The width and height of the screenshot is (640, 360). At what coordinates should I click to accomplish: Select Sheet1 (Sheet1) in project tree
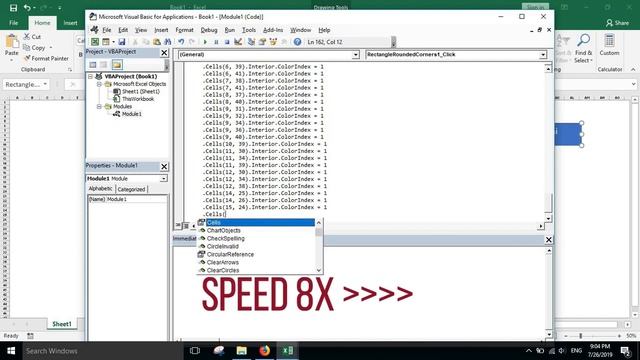point(140,91)
